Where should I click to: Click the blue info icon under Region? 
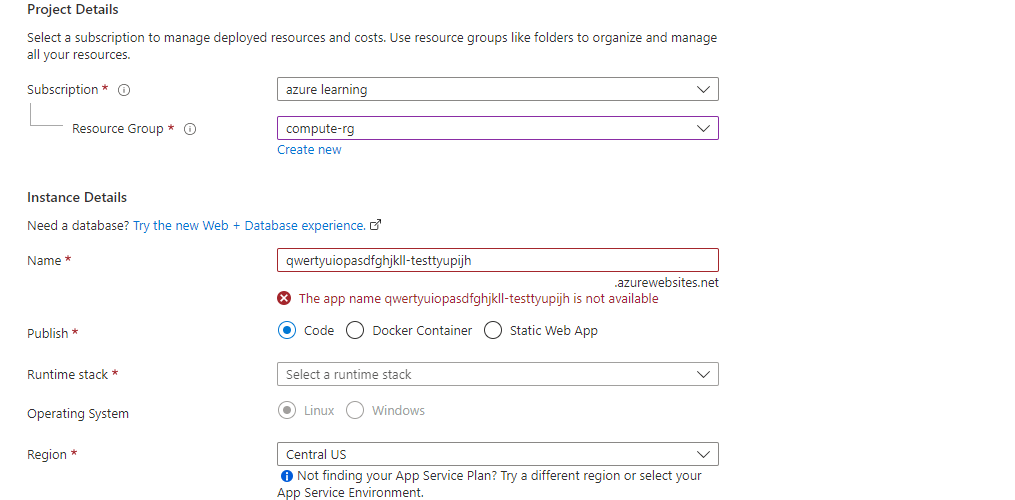(x=287, y=476)
